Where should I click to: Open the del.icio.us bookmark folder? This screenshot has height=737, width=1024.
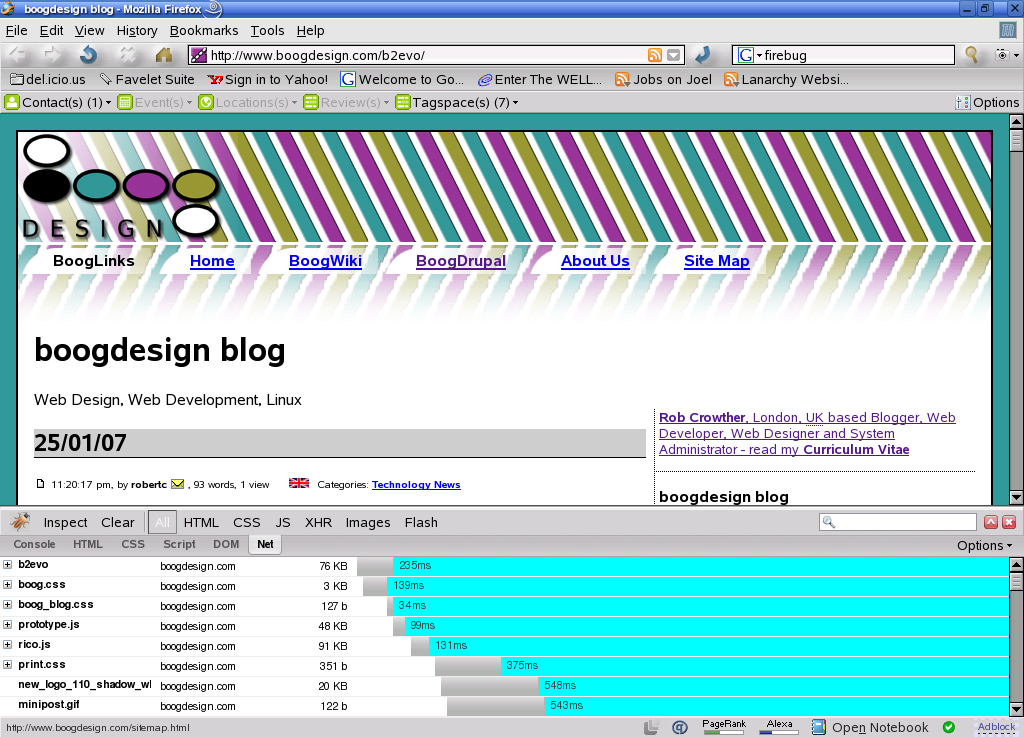(x=48, y=80)
